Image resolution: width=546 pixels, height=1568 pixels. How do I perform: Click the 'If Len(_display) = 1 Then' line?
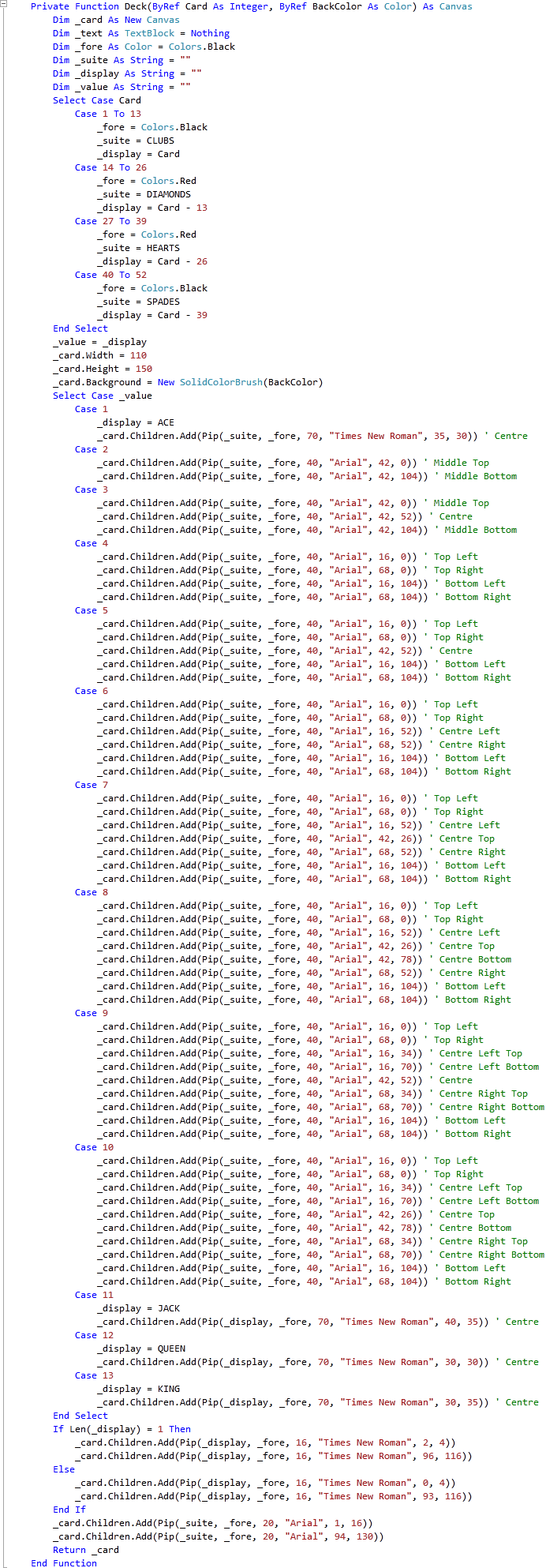pos(122,1429)
